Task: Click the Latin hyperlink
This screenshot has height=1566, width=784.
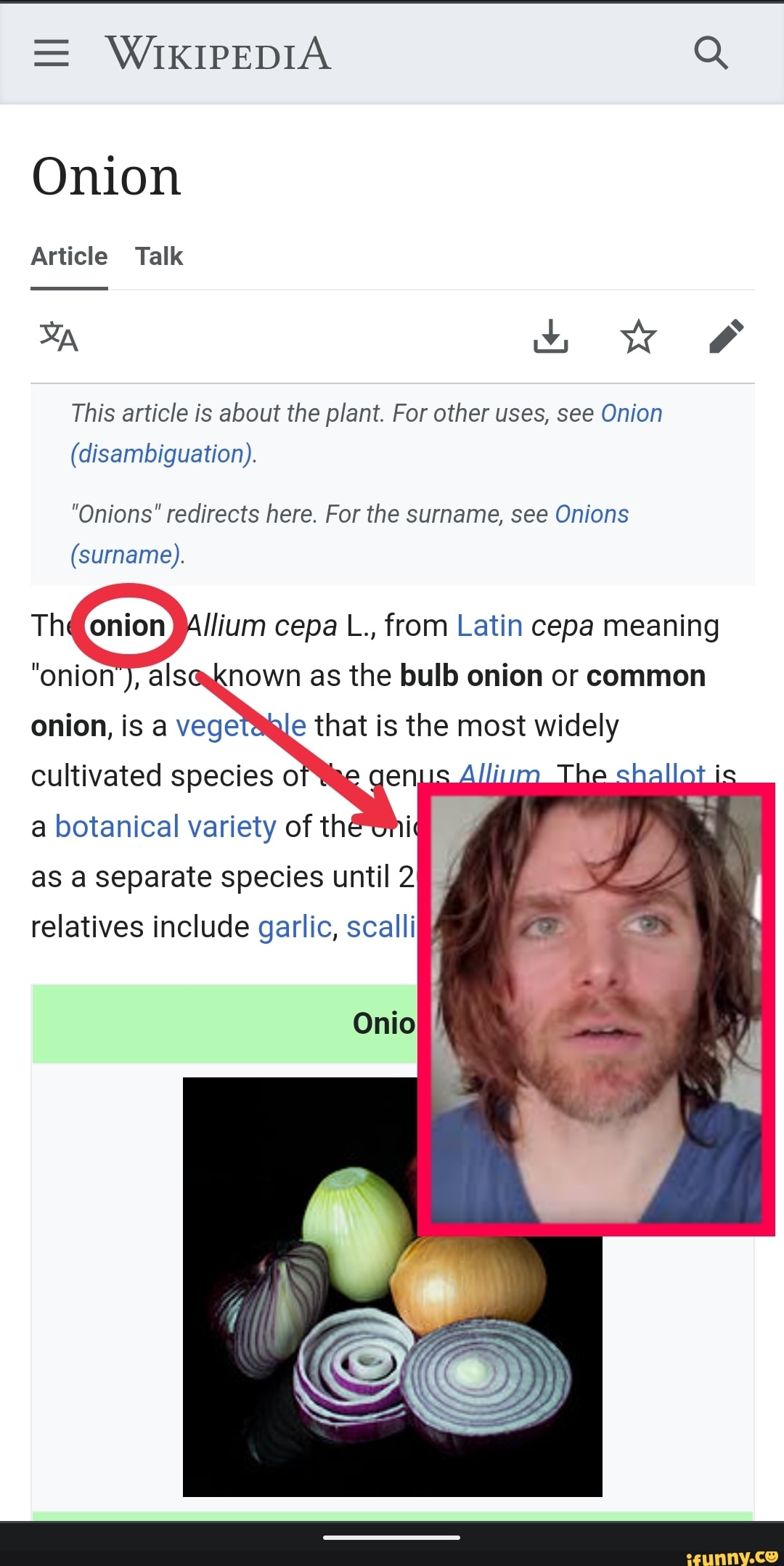Action: pos(489,624)
